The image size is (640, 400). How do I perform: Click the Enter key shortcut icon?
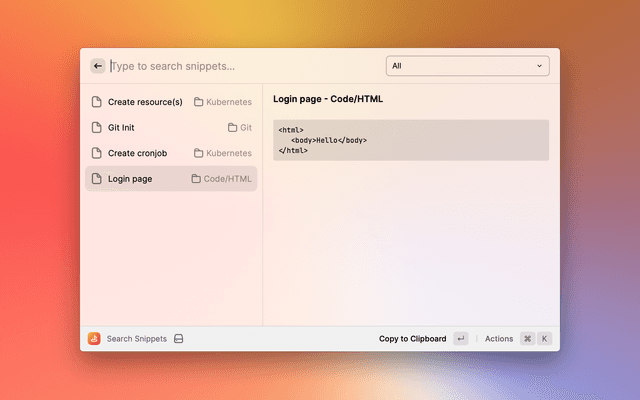coord(460,339)
